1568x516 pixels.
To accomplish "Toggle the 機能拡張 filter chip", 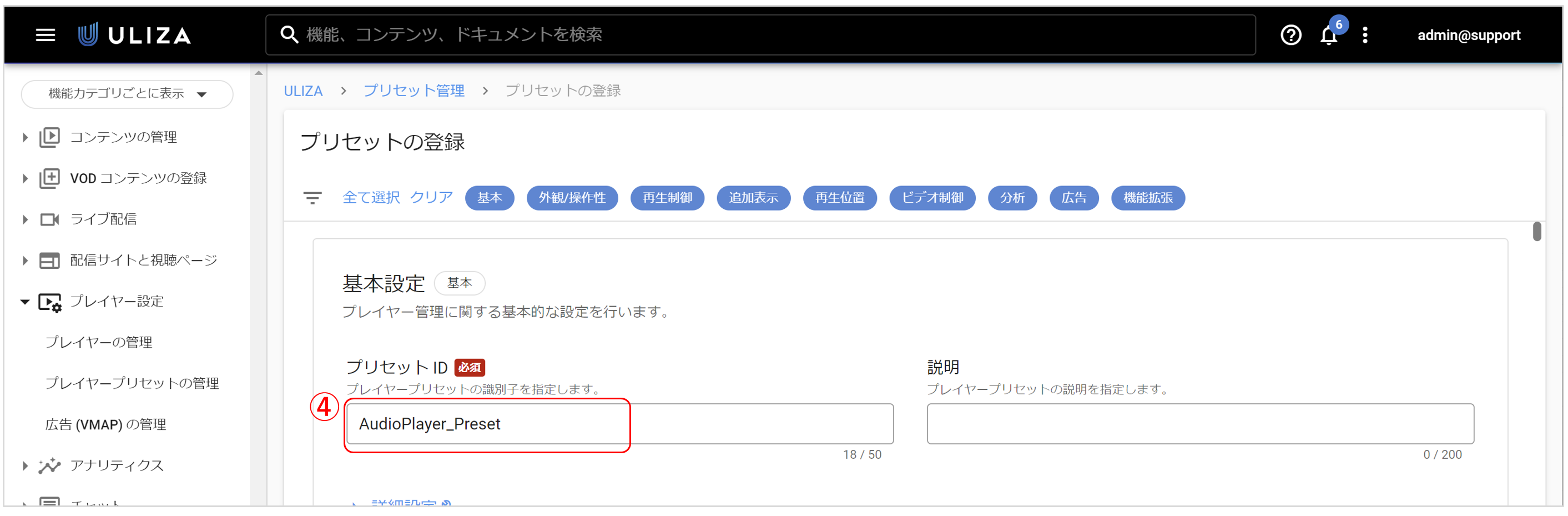I will (1148, 197).
